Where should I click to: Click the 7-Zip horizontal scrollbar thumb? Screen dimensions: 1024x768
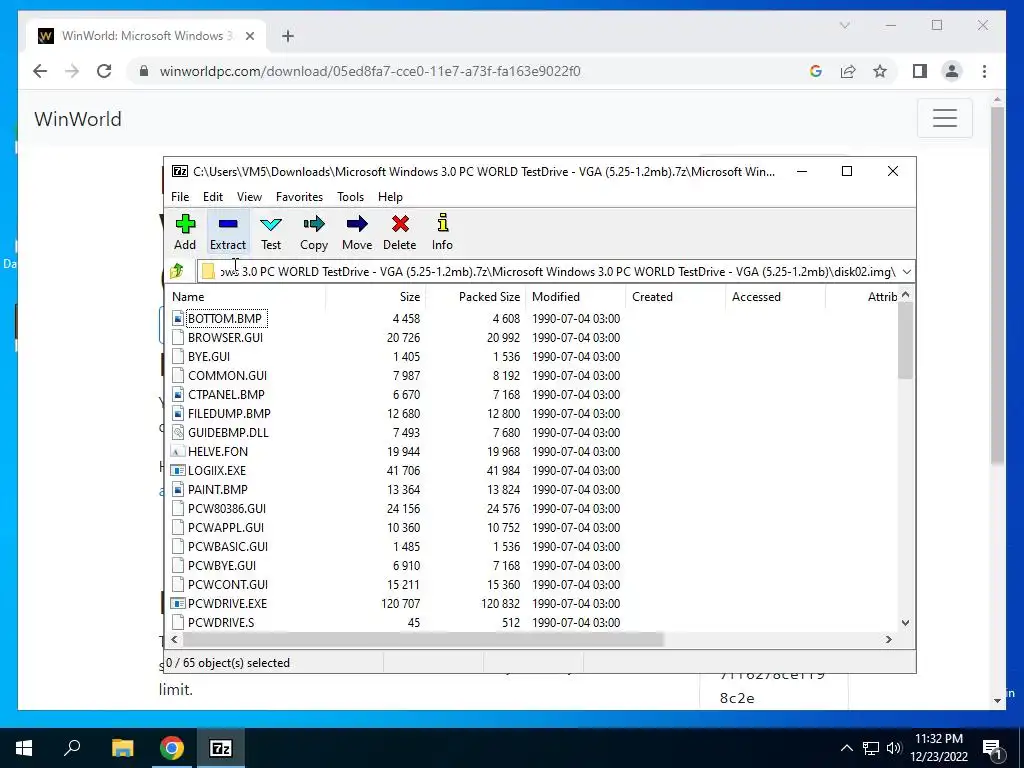(x=421, y=639)
